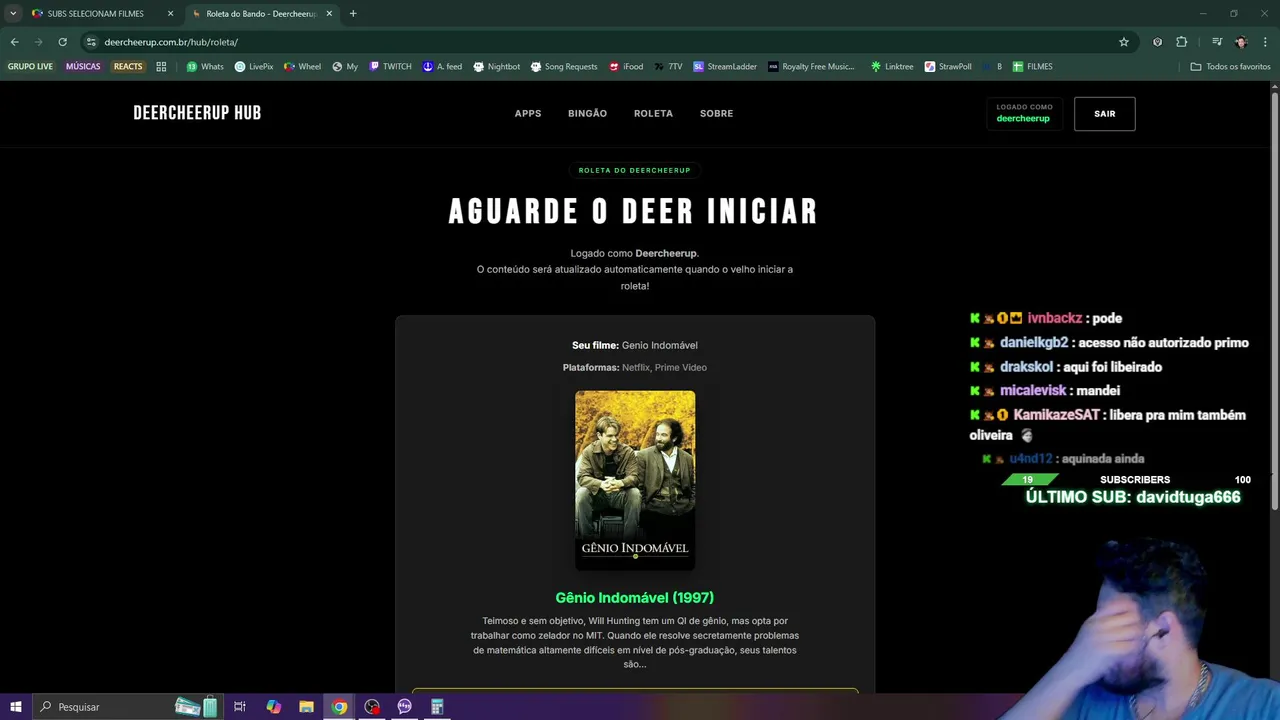Viewport: 1280px width, 720px height.
Task: Open Chrome extensions puzzle icon
Action: (x=1182, y=42)
